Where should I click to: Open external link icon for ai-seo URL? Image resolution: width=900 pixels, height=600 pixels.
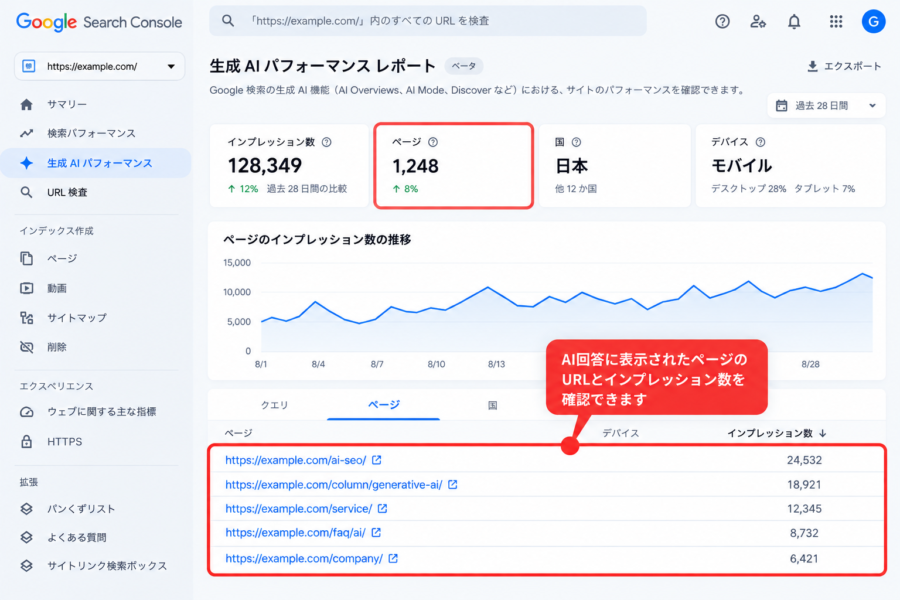[x=377, y=460]
